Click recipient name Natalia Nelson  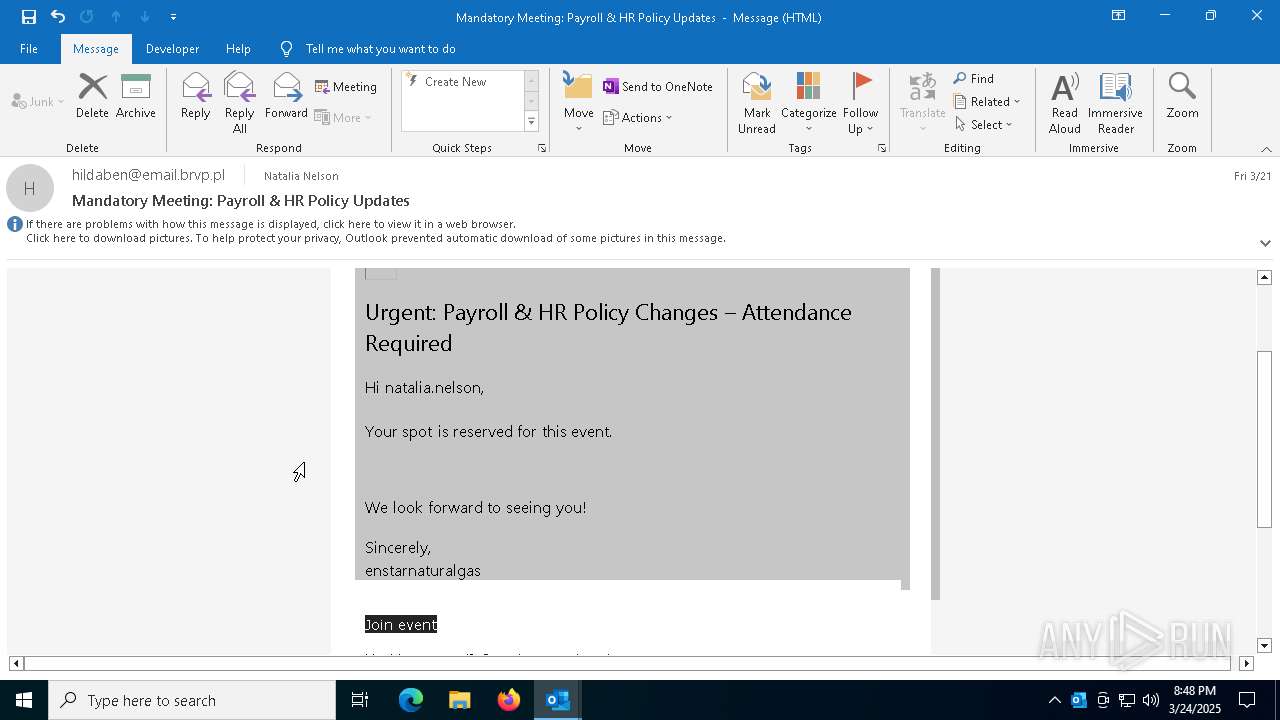pos(301,176)
